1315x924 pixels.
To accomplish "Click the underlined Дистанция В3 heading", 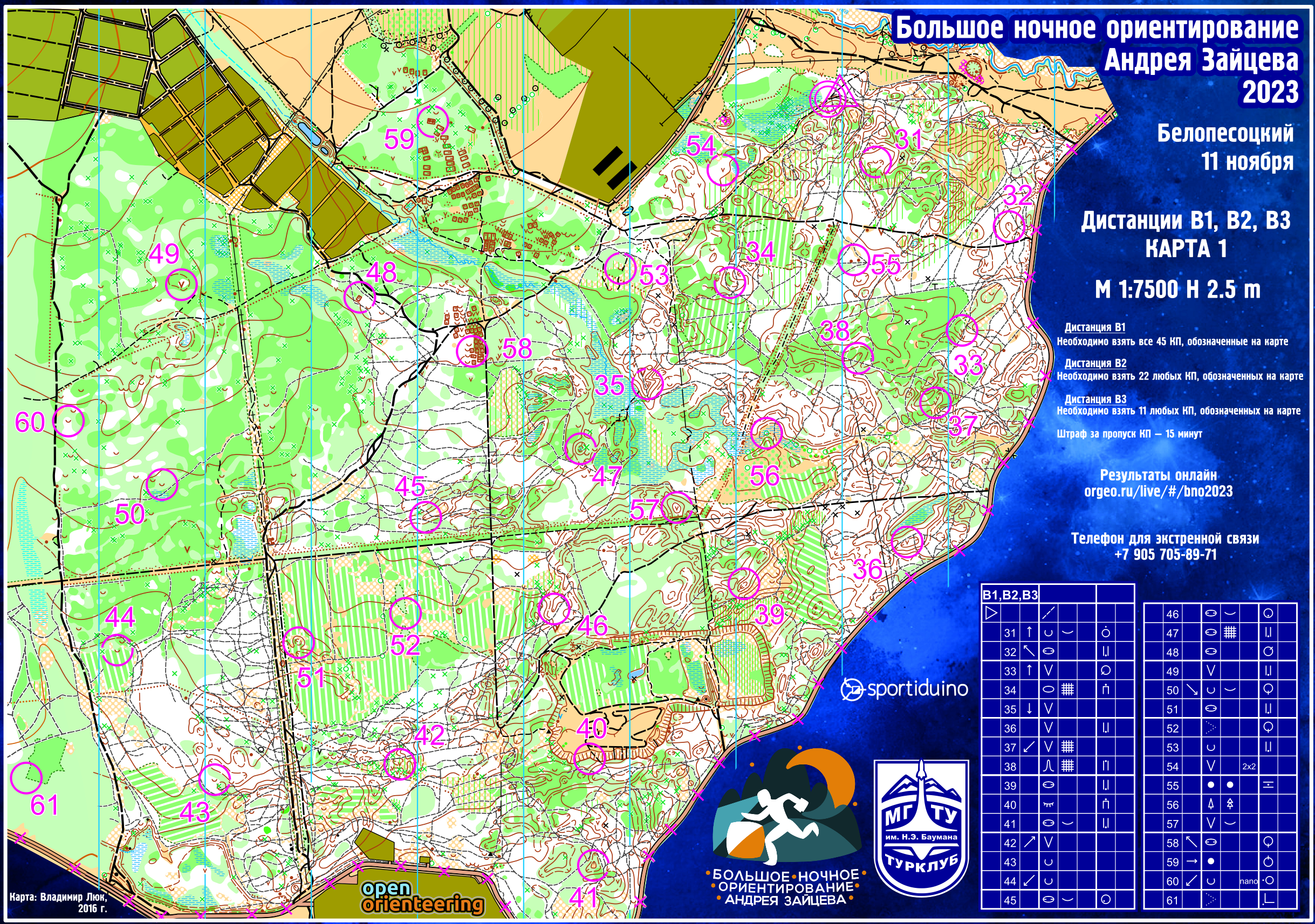I will tap(1095, 398).
